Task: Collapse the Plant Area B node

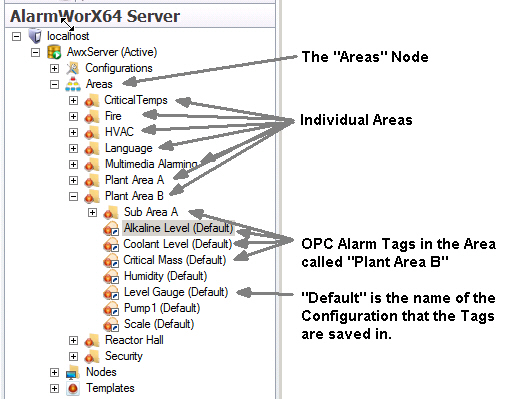Action: click(73, 196)
